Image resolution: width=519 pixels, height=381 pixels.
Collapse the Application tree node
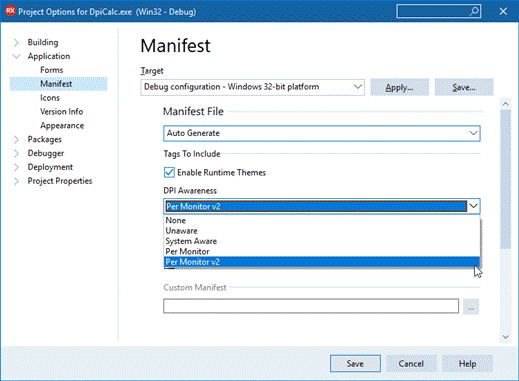[x=16, y=56]
